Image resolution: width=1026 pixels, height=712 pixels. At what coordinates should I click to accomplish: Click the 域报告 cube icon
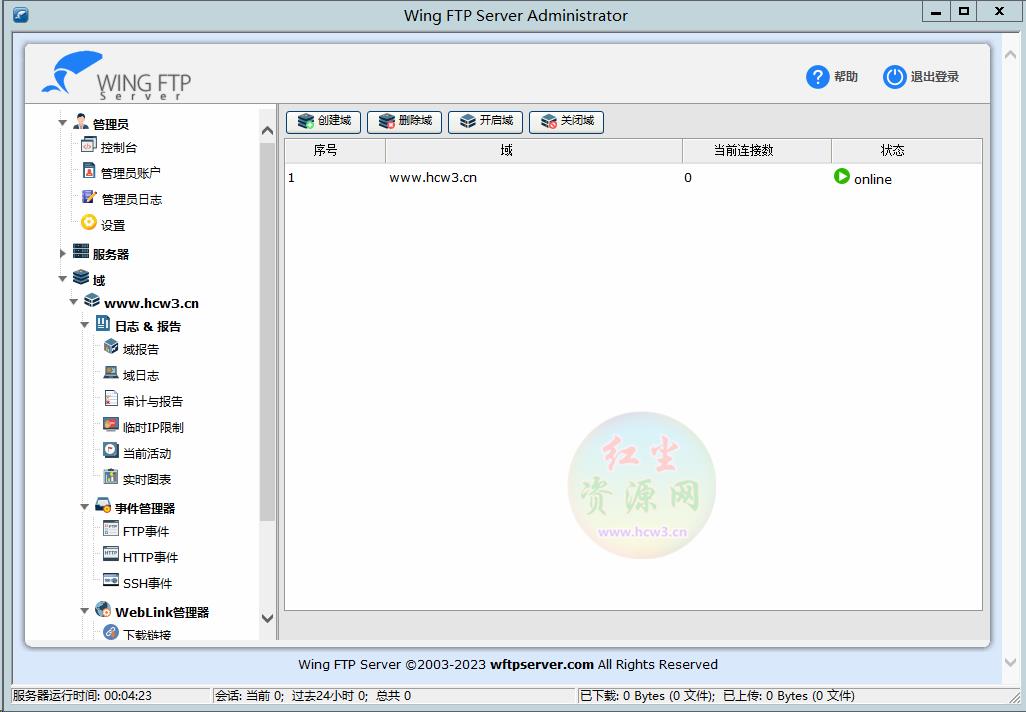click(111, 347)
